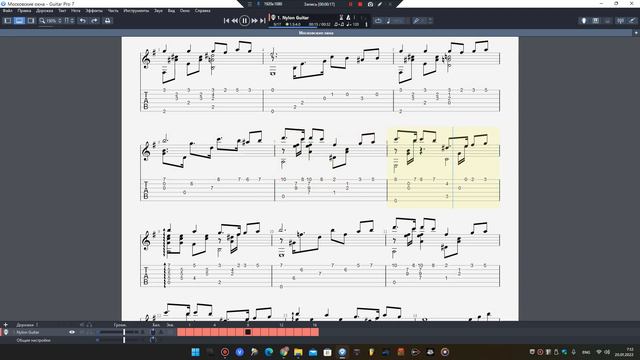
Task: Open the Файл menu
Action: tap(7, 11)
